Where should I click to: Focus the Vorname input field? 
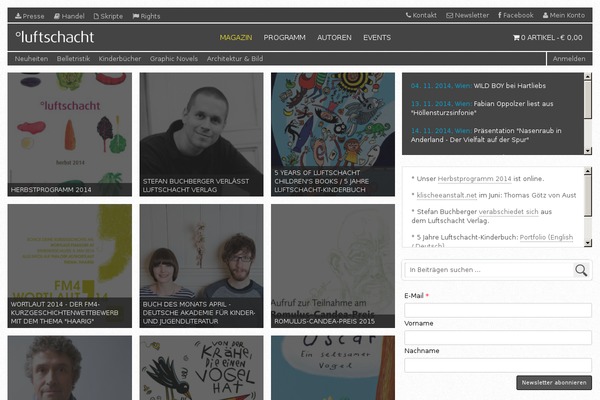pyautogui.click(x=498, y=338)
